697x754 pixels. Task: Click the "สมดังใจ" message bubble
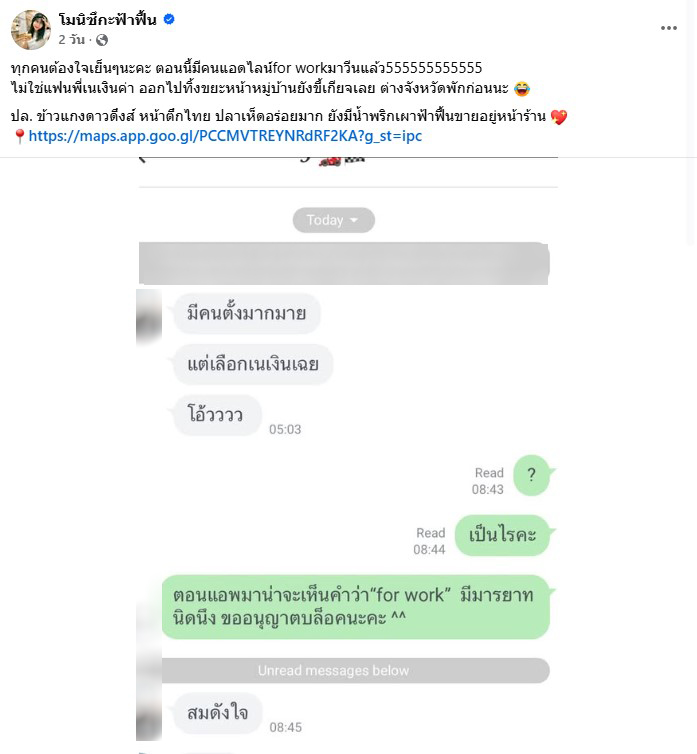[x=218, y=713]
